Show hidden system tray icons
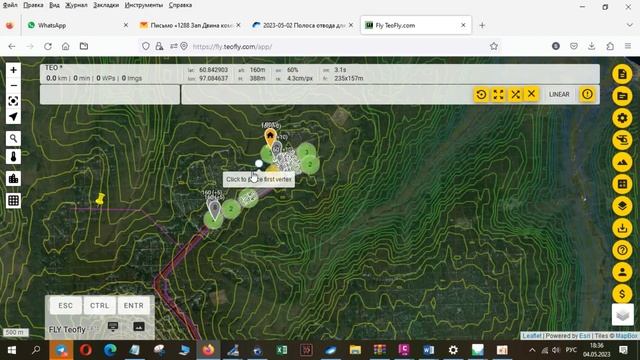640x360 pixels. click(532, 350)
